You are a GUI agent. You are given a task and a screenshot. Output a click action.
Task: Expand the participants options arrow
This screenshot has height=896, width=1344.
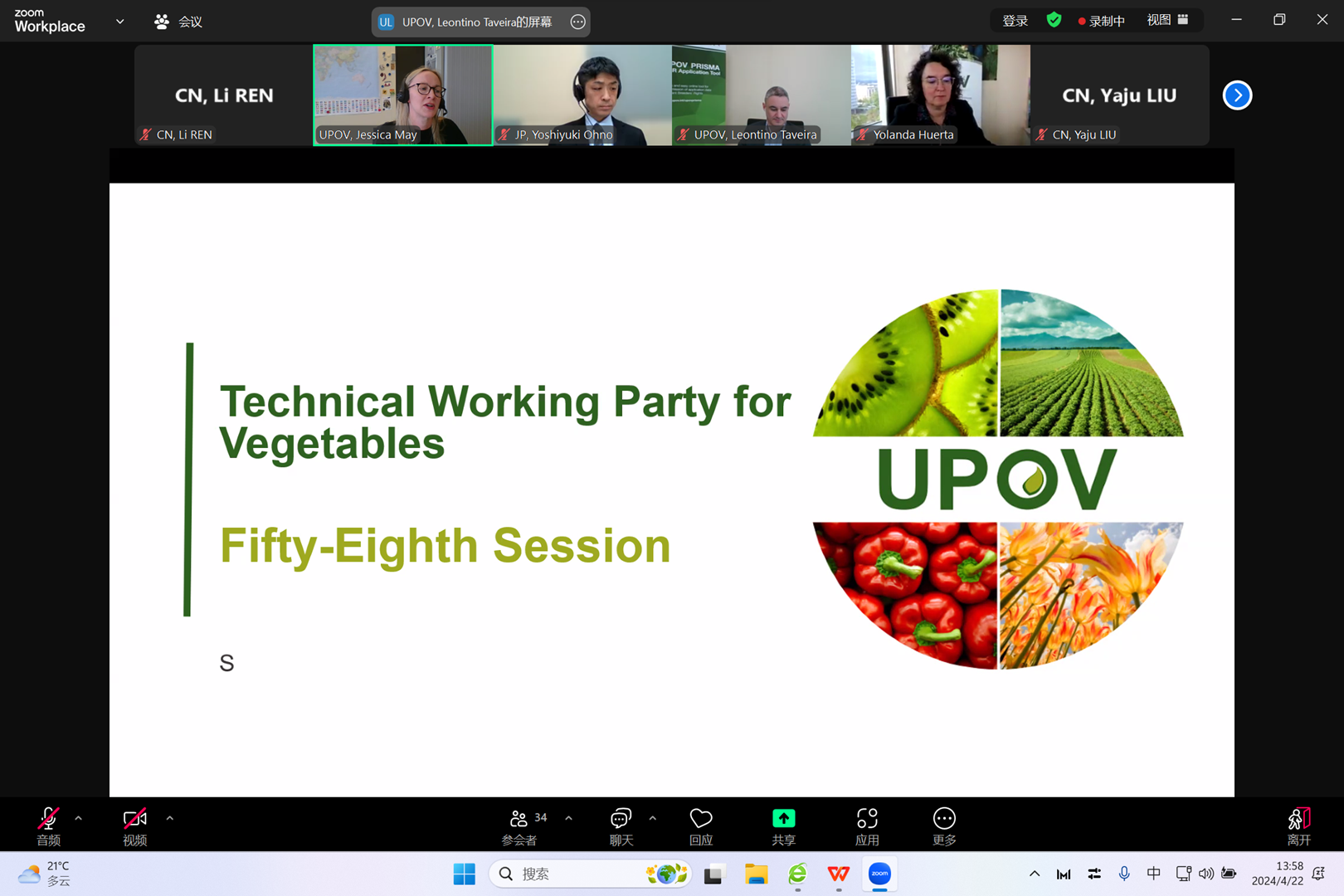(568, 818)
